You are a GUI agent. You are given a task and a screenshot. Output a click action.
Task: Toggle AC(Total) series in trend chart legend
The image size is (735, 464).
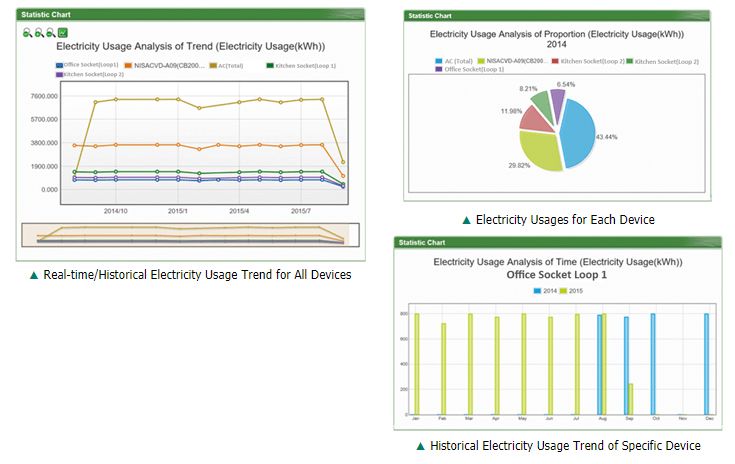point(226,66)
